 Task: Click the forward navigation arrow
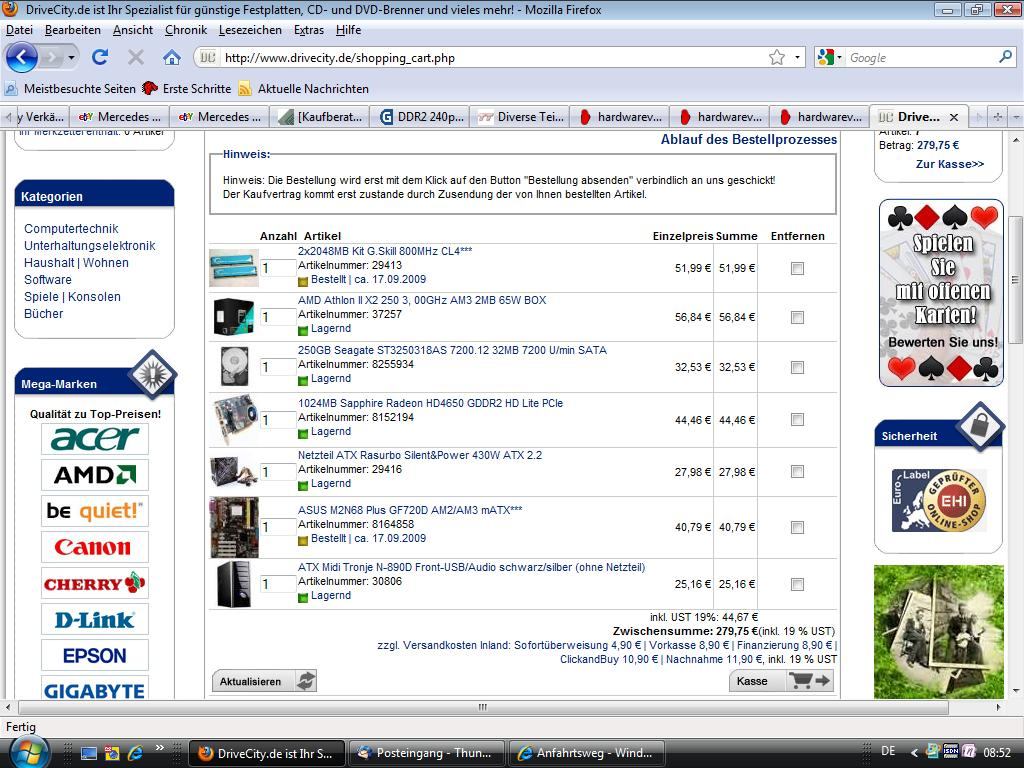coord(50,57)
